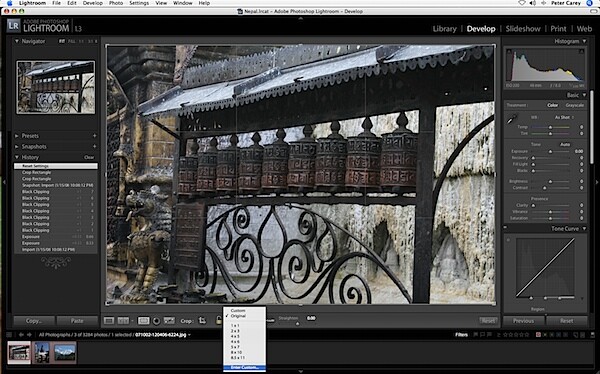
Task: Go to next photo with filmstrip arrow
Action: (x=29, y=335)
